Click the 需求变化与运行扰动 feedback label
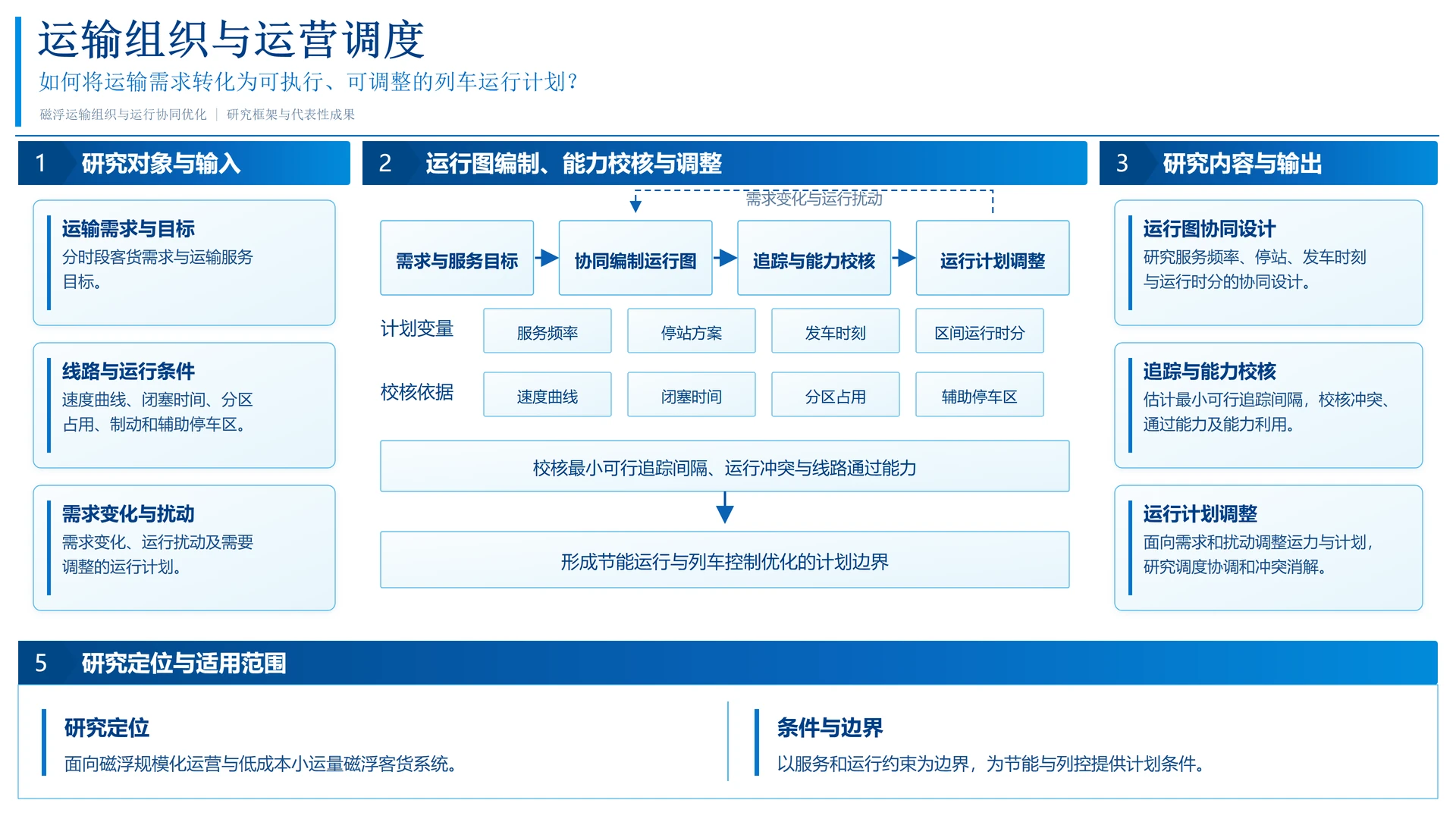The height and width of the screenshot is (819, 1456). click(x=814, y=199)
